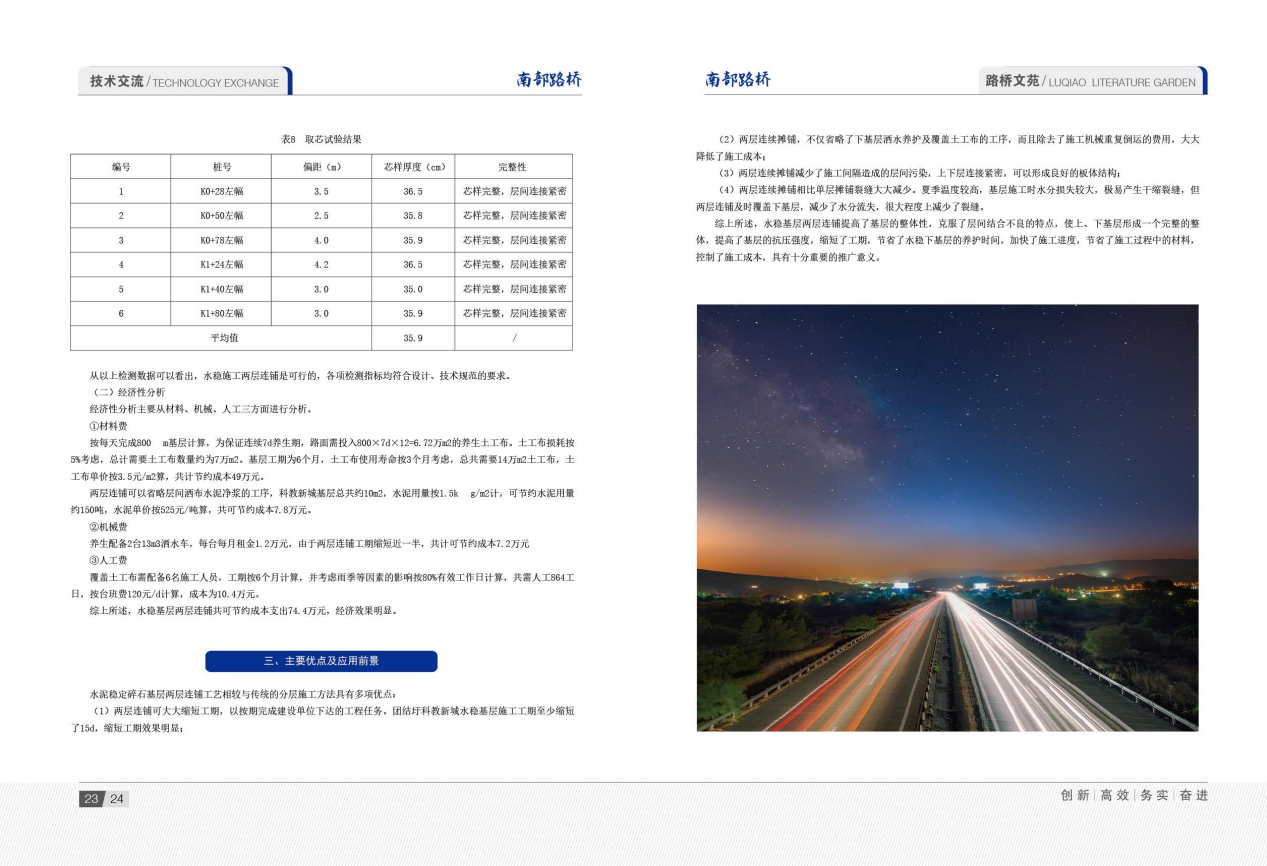Image resolution: width=1267 pixels, height=866 pixels.
Task: Click the index number 6 in the 编号 column
Action: click(x=121, y=313)
